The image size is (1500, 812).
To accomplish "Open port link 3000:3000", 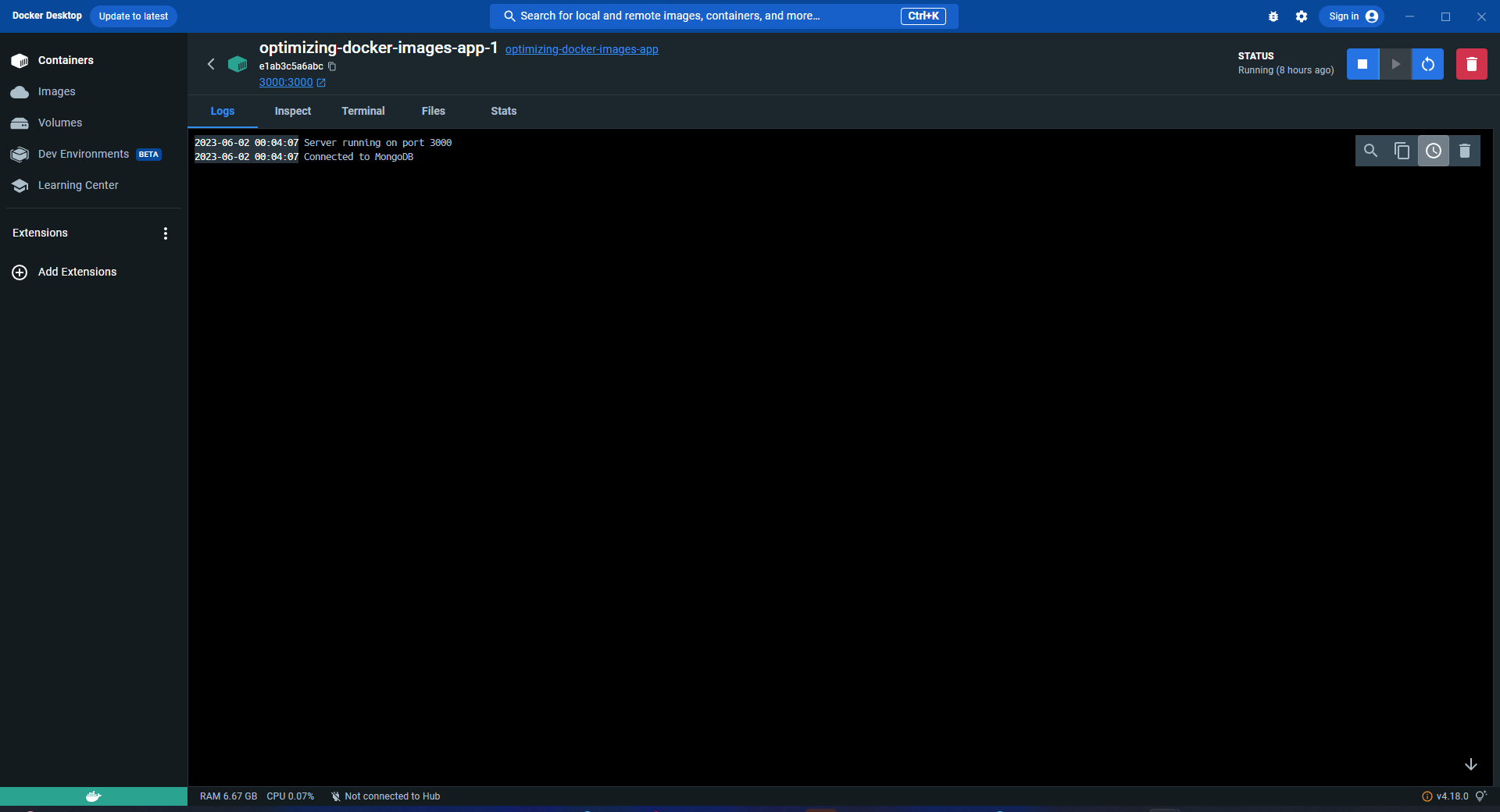I will (292, 82).
